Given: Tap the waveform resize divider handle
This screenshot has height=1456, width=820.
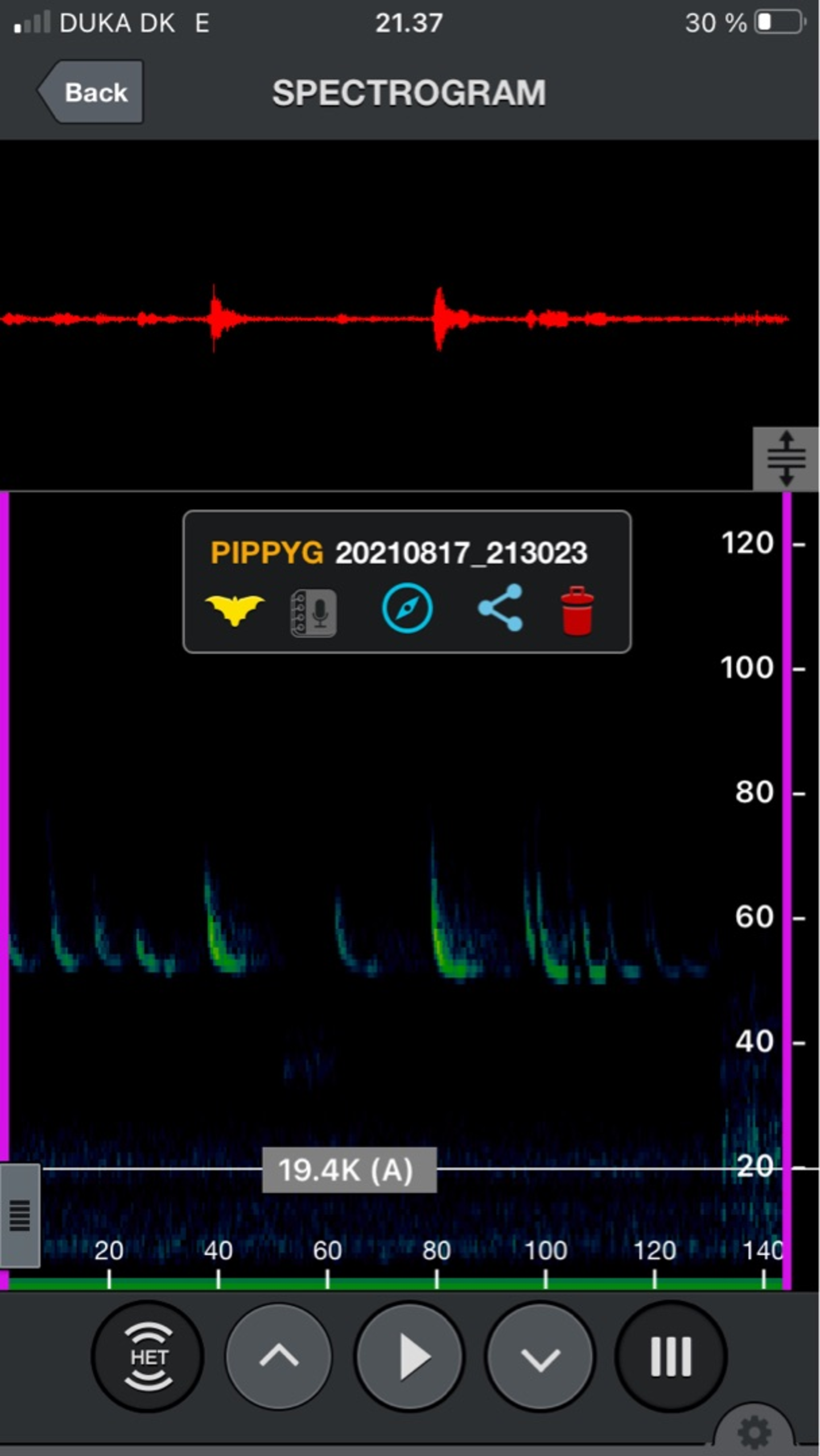Looking at the screenshot, I should pos(786,458).
